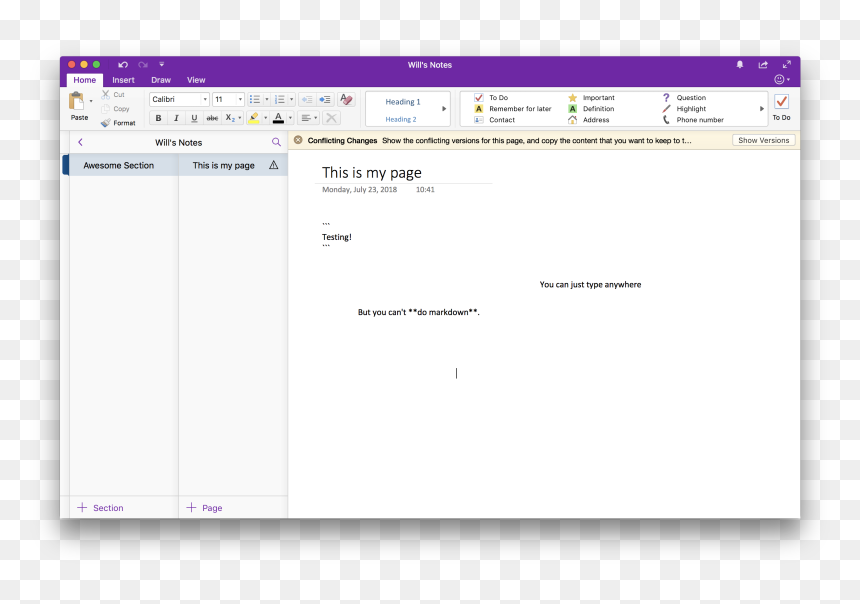
Task: Toggle Bold formatting
Action: tap(159, 118)
